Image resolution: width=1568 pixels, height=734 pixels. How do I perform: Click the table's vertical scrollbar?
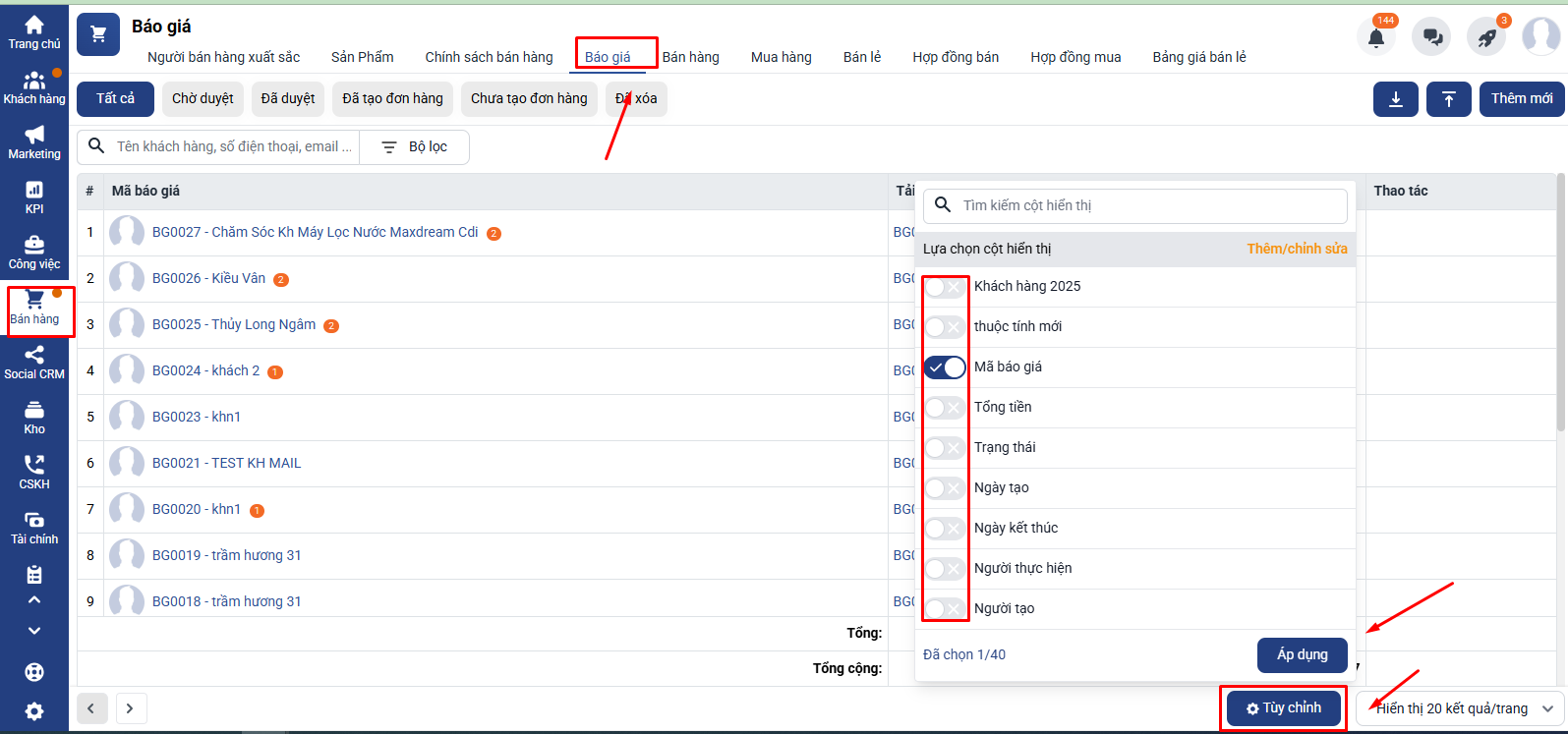(1560, 305)
